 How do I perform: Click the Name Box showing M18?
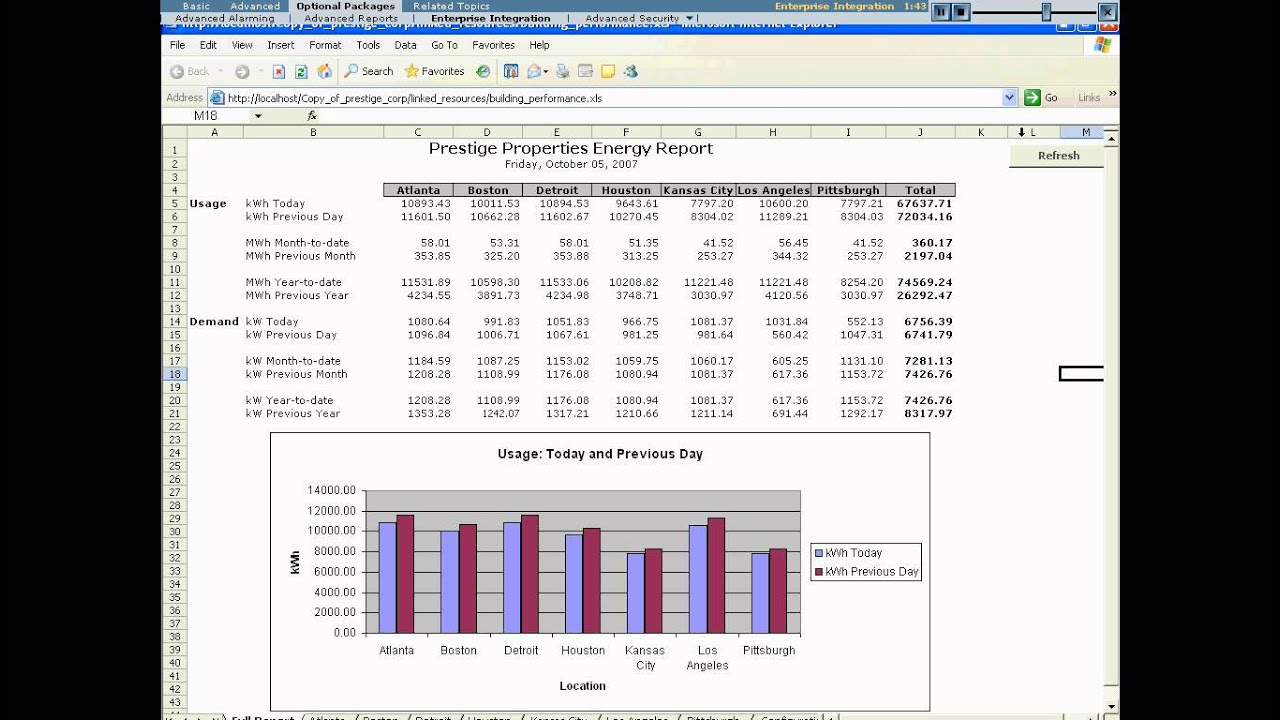tap(205, 116)
